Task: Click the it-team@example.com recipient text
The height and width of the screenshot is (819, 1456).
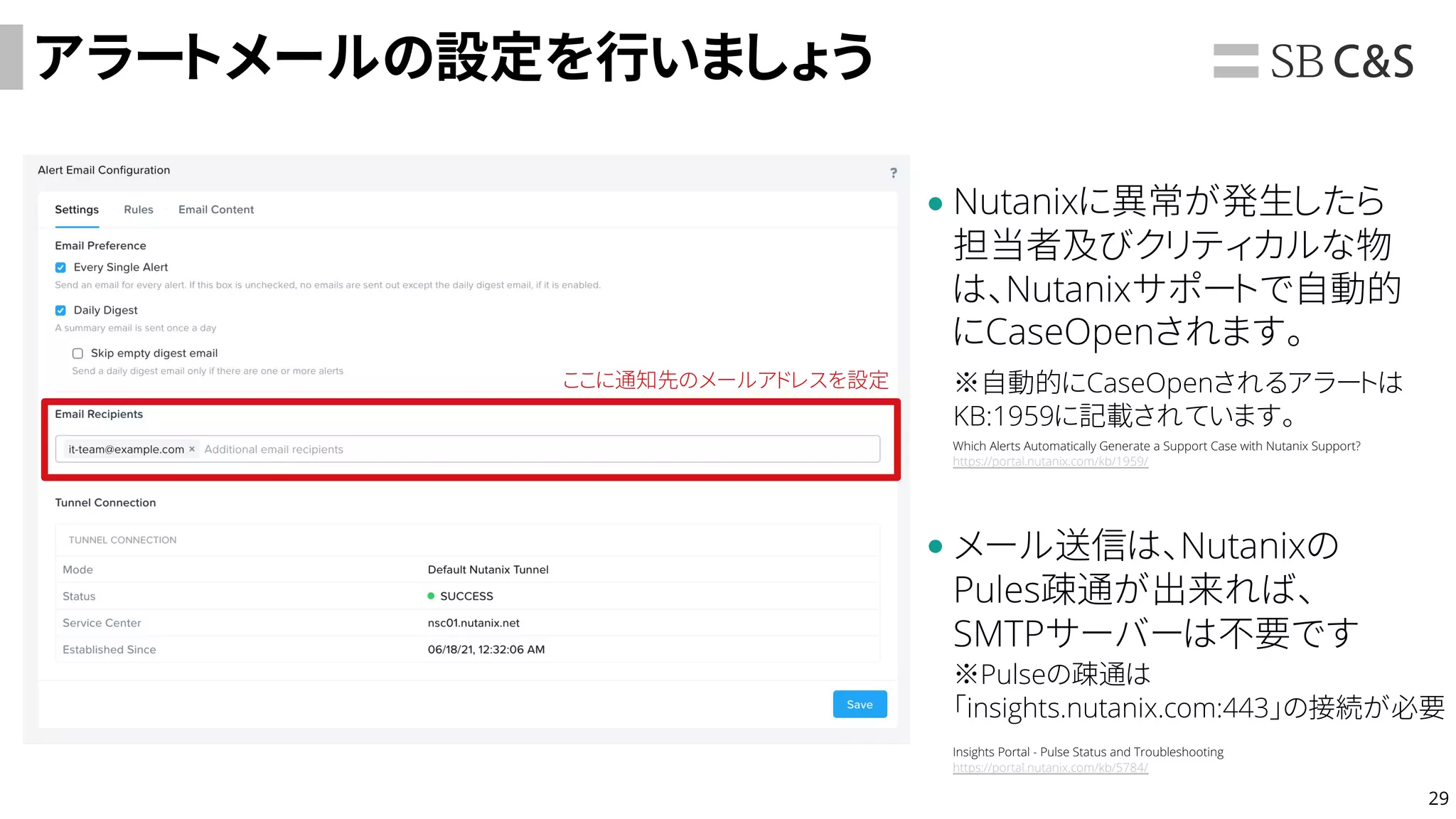Action: pos(126,449)
